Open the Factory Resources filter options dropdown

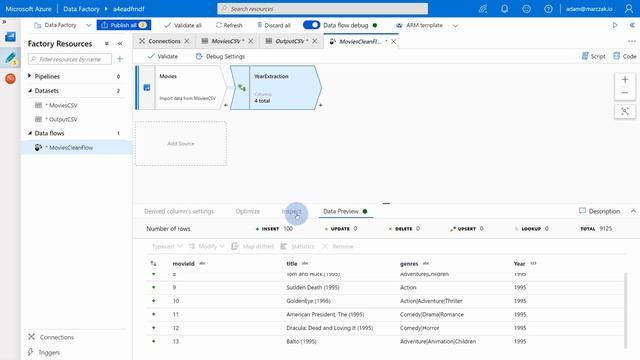coord(107,43)
